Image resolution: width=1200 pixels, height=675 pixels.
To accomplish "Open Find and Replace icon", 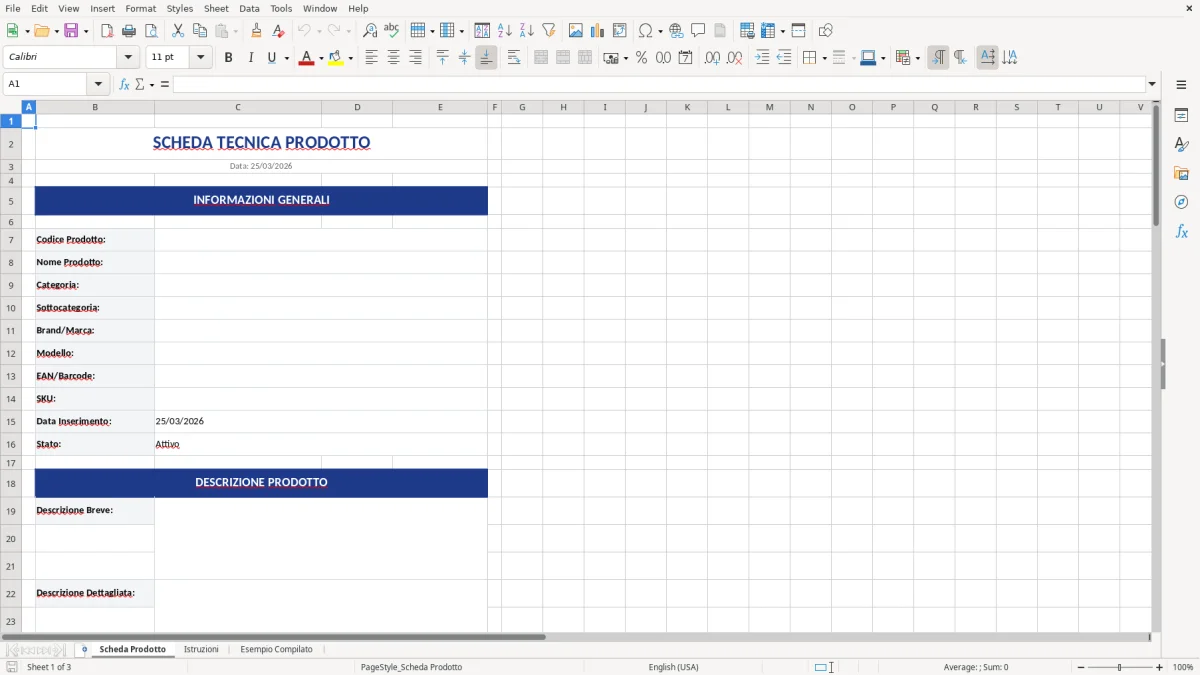I will coord(370,30).
